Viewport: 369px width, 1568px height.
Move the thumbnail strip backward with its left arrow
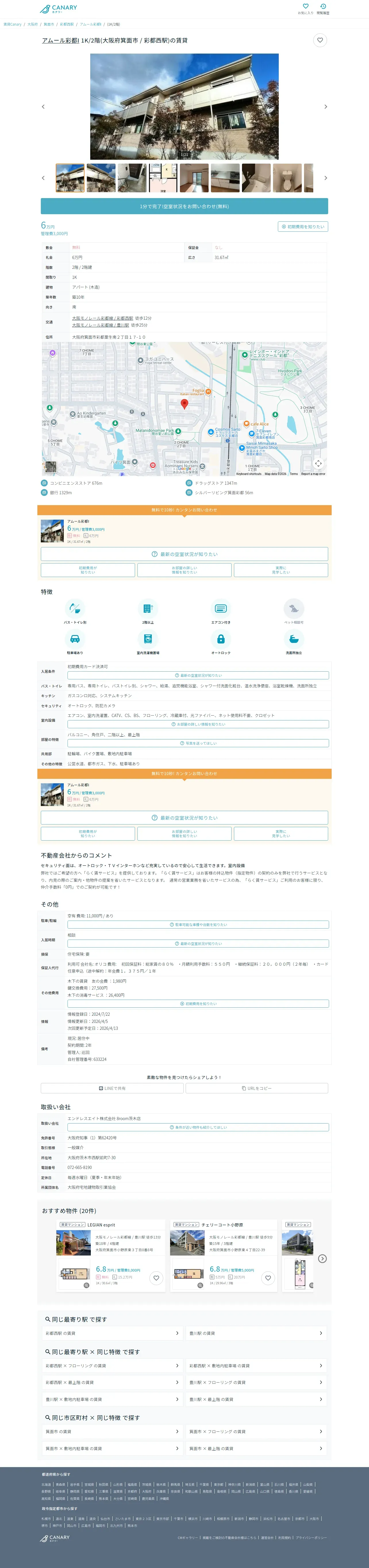pyautogui.click(x=43, y=178)
